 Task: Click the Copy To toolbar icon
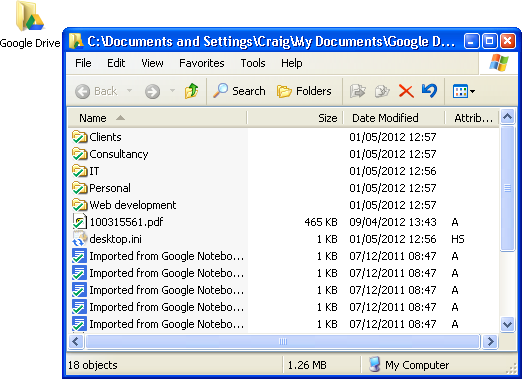[x=382, y=91]
